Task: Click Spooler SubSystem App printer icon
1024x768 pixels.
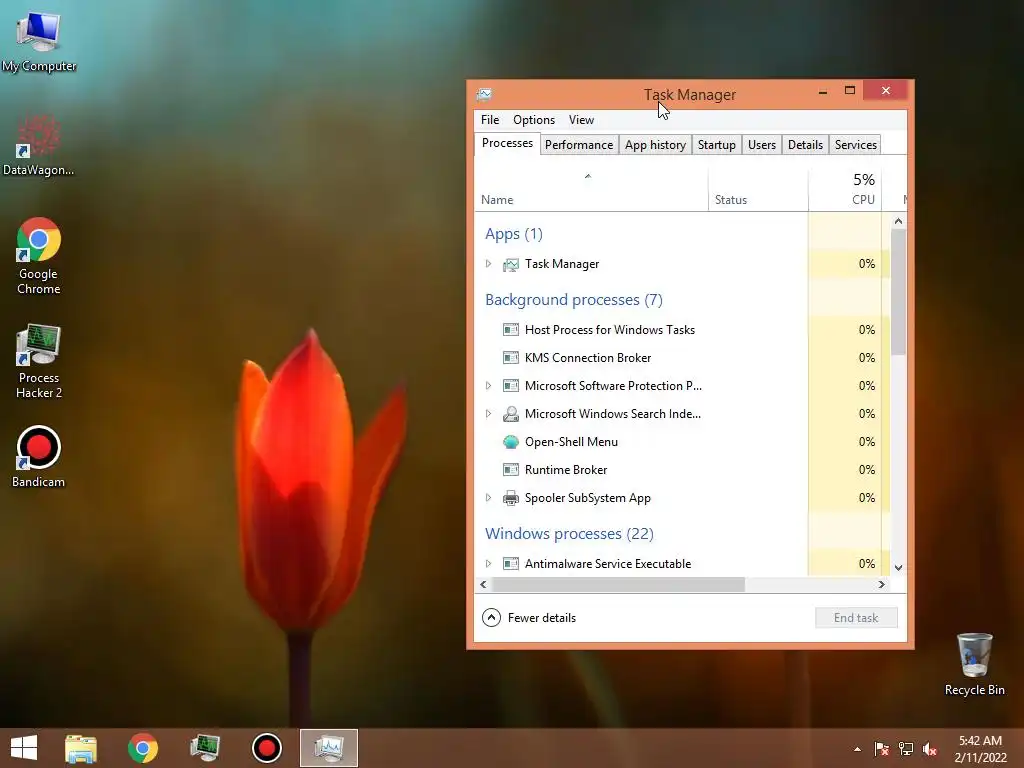Action: [x=511, y=498]
